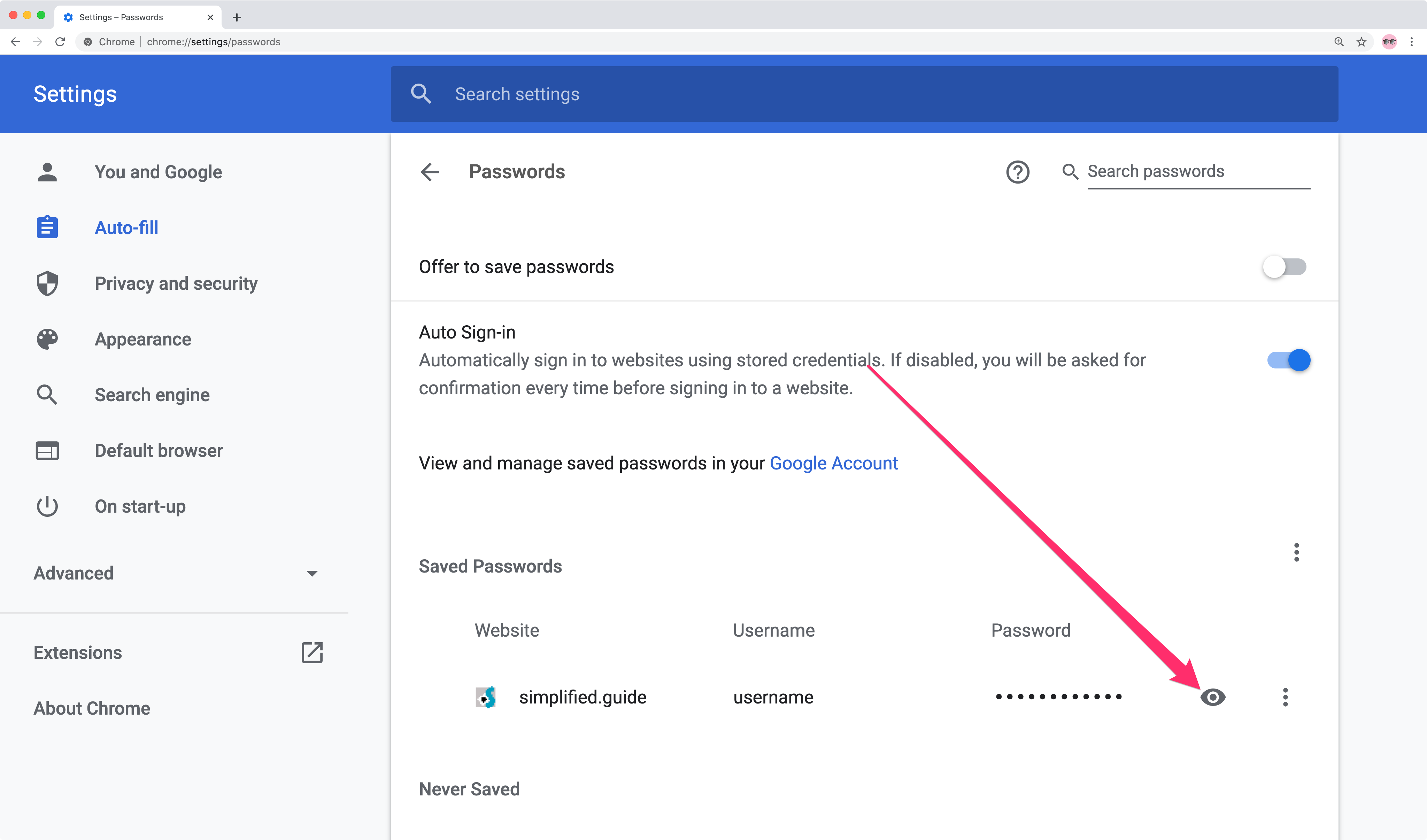This screenshot has height=840, width=1427.
Task: Open the On start-up section
Action: [140, 507]
